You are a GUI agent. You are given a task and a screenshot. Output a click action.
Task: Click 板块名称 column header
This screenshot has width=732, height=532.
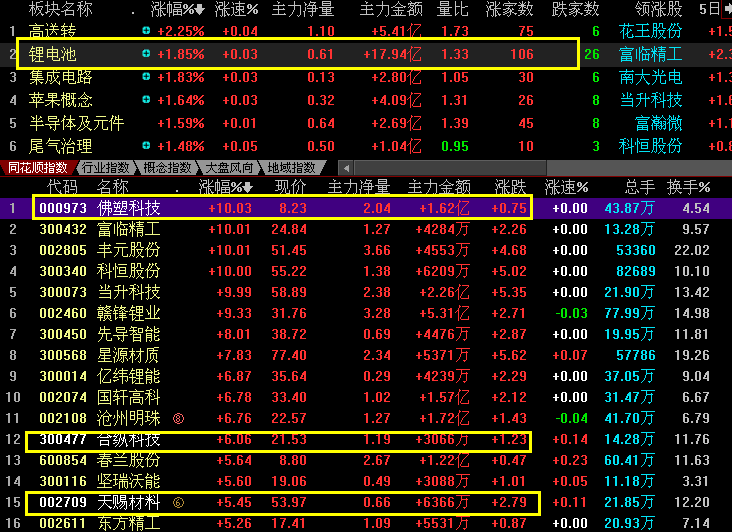click(61, 9)
